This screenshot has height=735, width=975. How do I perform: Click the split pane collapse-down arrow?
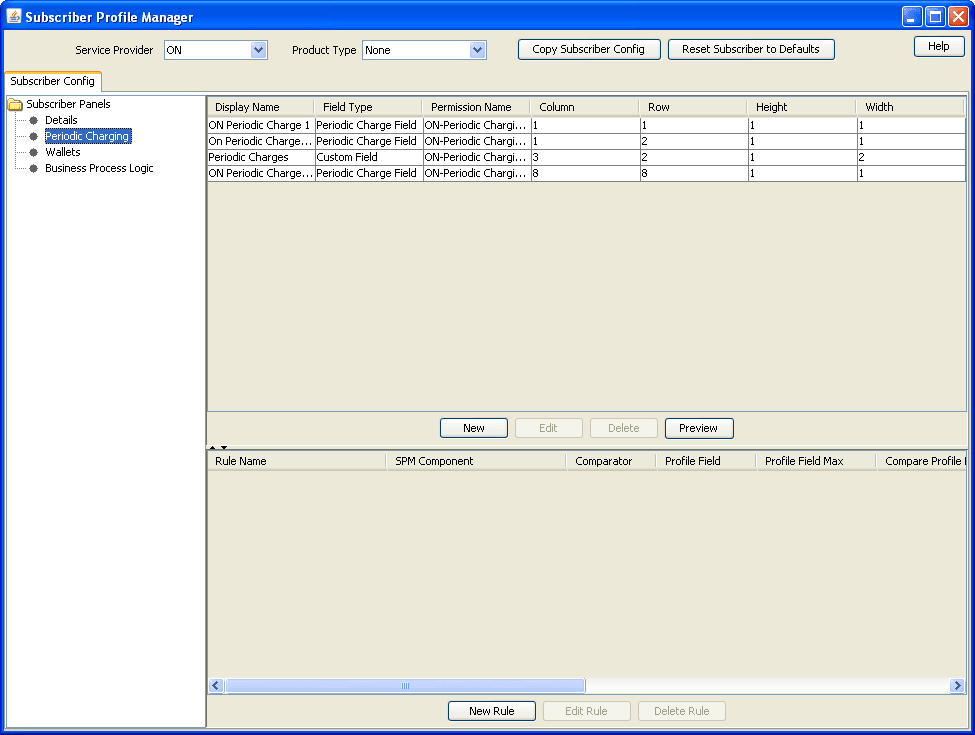point(224,447)
